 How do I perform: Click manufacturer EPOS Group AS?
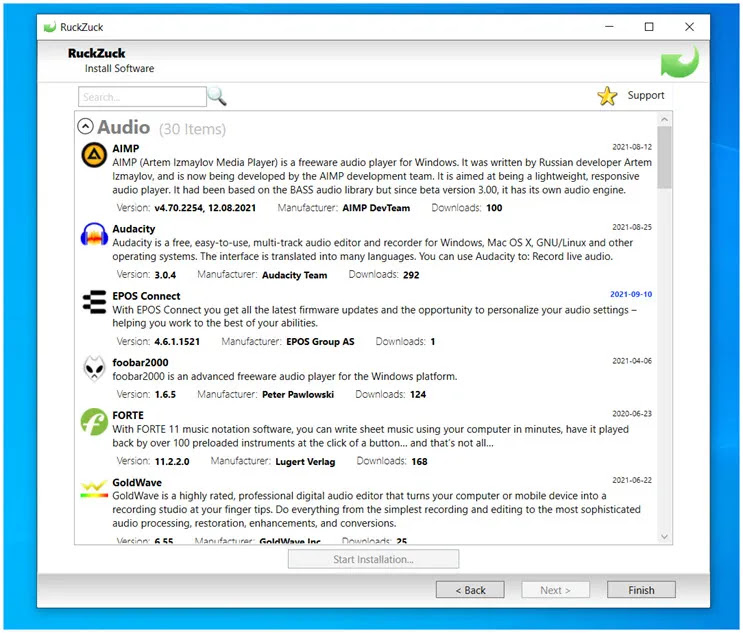click(x=320, y=342)
